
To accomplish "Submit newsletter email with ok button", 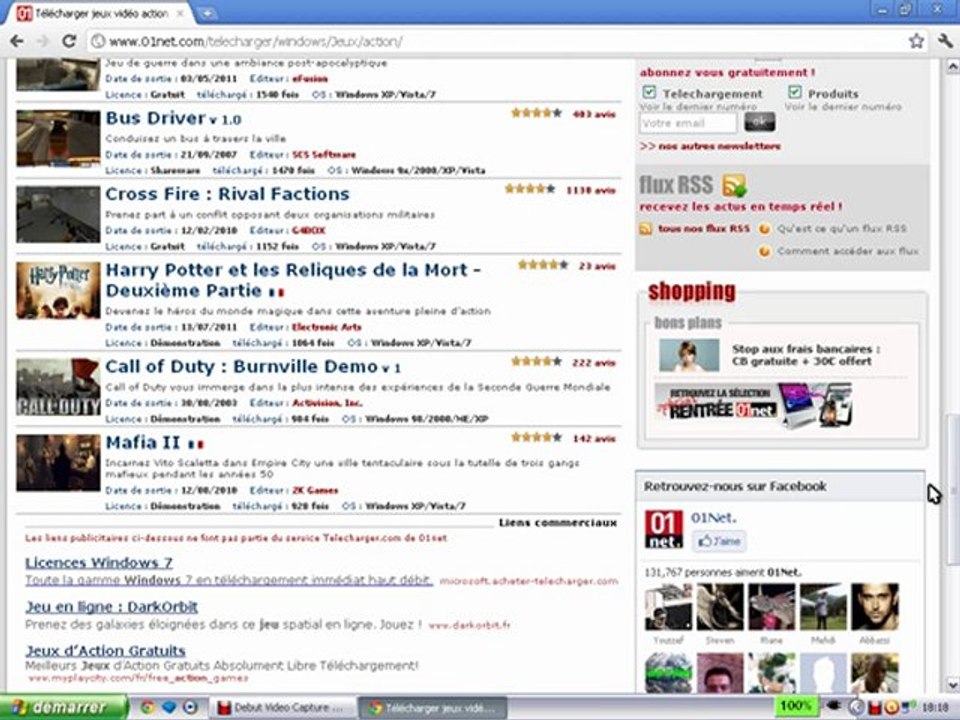I will coord(759,122).
